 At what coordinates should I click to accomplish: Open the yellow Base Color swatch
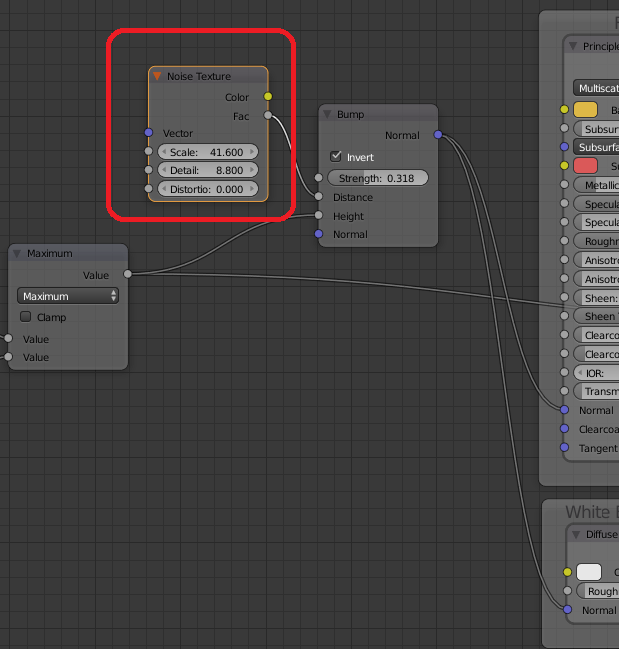pos(585,110)
